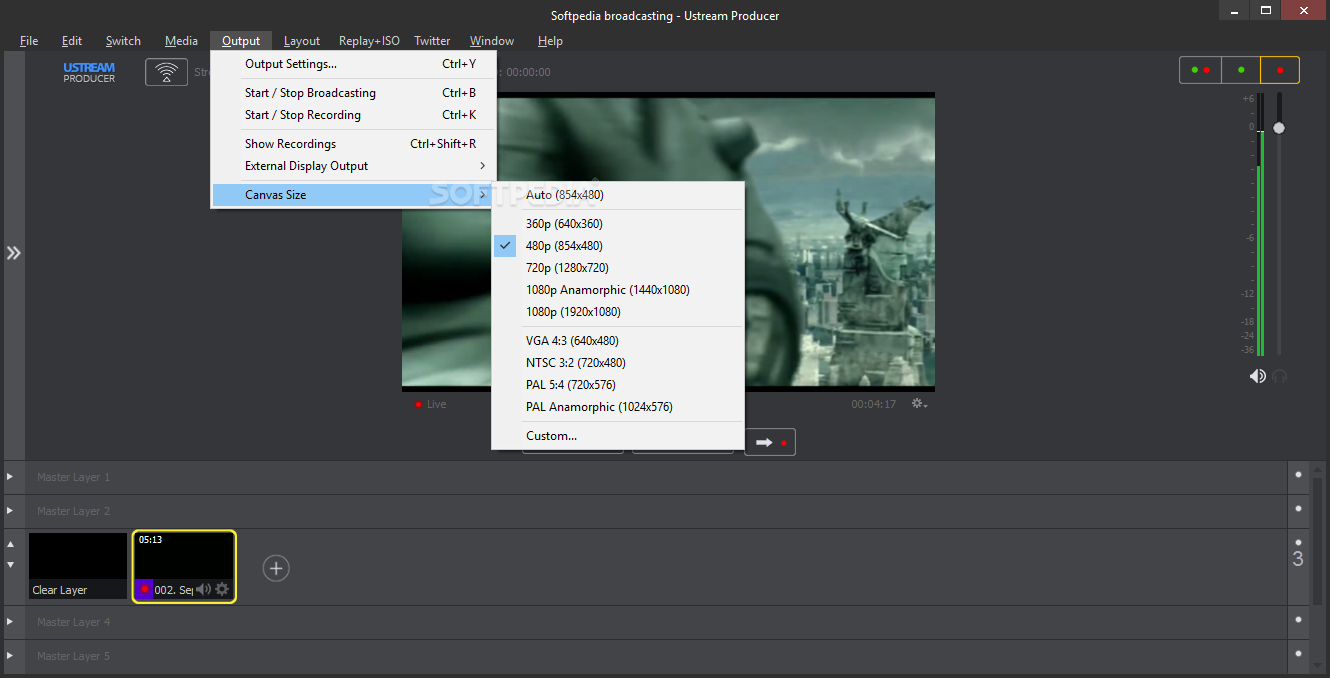The width and height of the screenshot is (1330, 678).
Task: Expand Master Layer 1
Action: (x=10, y=477)
